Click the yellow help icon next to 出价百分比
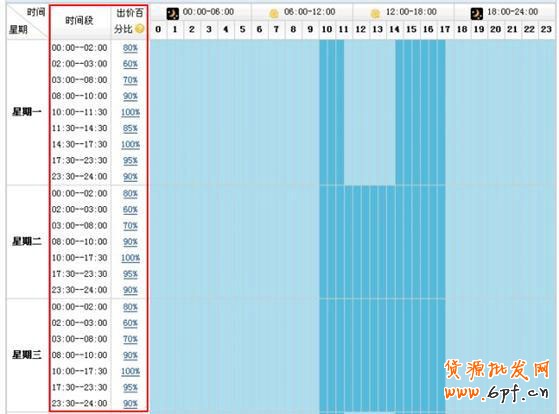 [x=140, y=29]
